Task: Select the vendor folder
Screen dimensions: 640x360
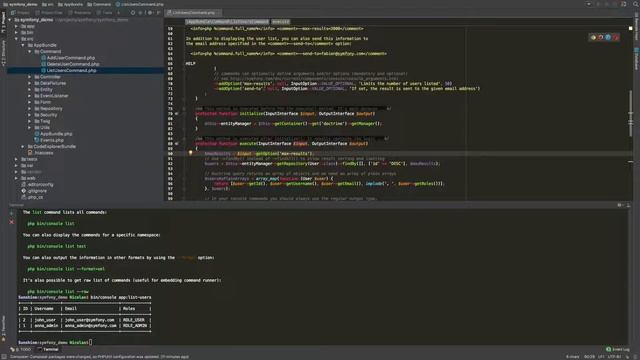Action: (31, 172)
